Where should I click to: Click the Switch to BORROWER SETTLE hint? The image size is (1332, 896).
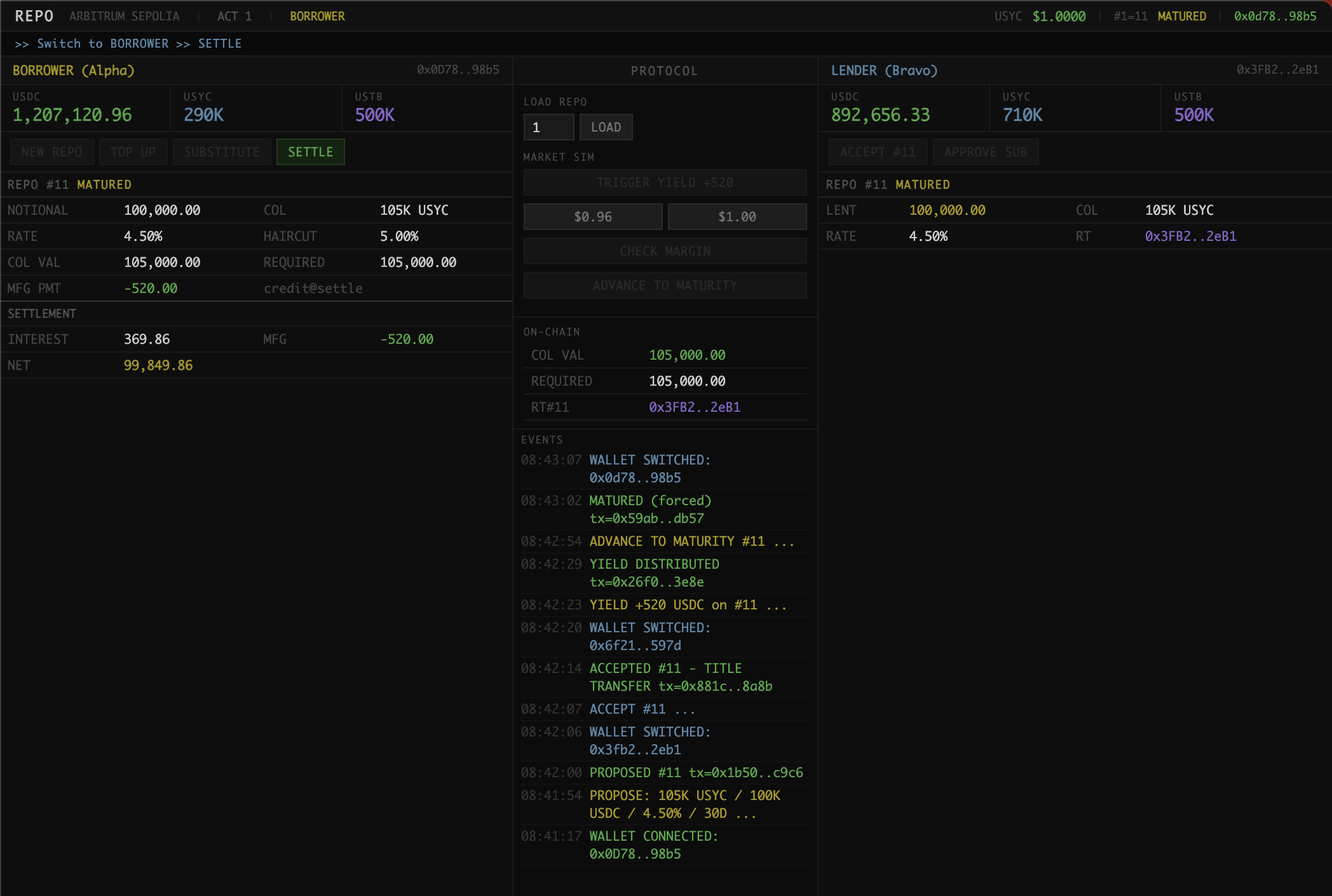(128, 43)
